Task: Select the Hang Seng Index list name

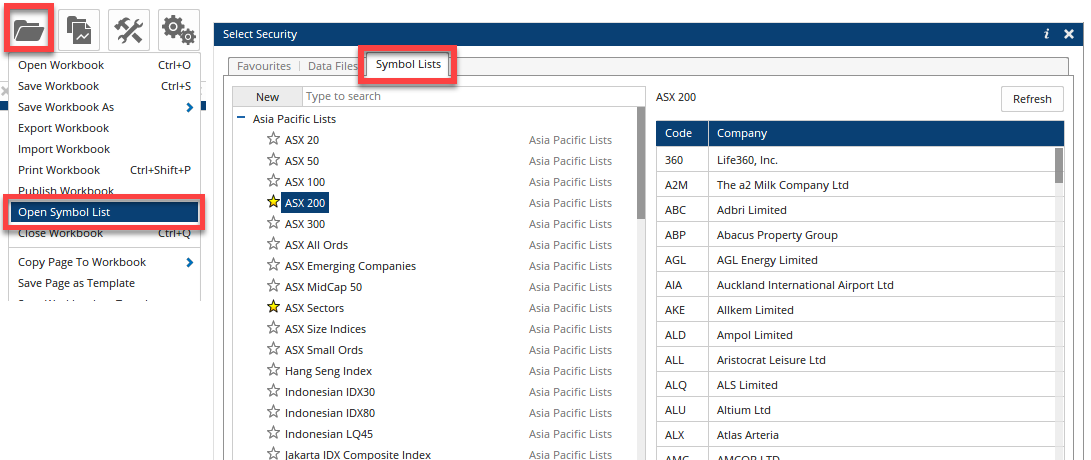Action: (x=328, y=371)
